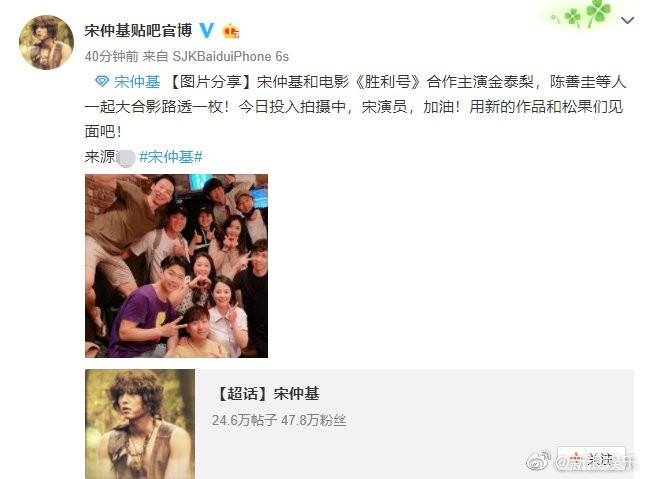This screenshot has height=479, width=645.
Task: Open the 宋仲基贴吧官博 username link
Action: point(138,30)
